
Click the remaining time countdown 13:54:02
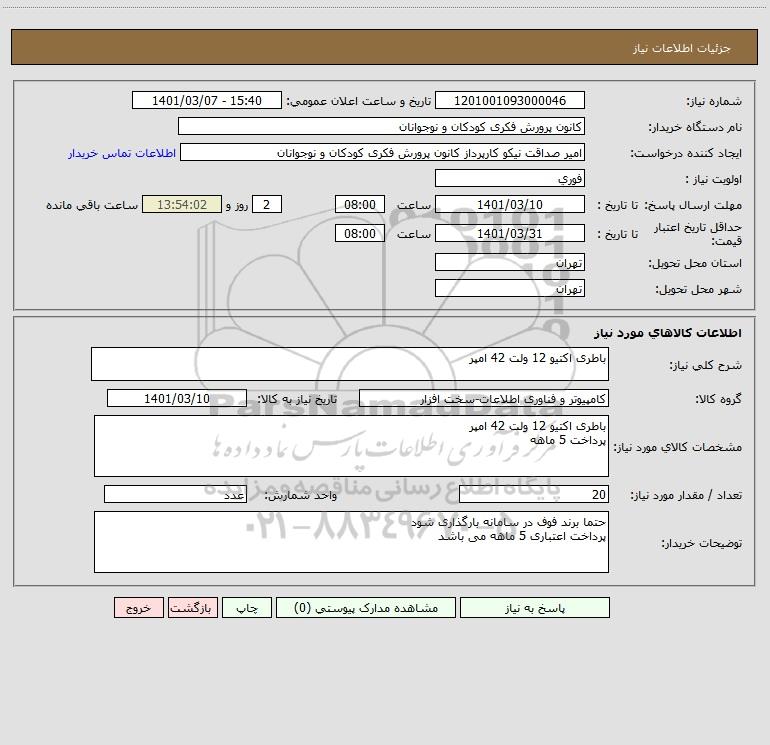182,204
